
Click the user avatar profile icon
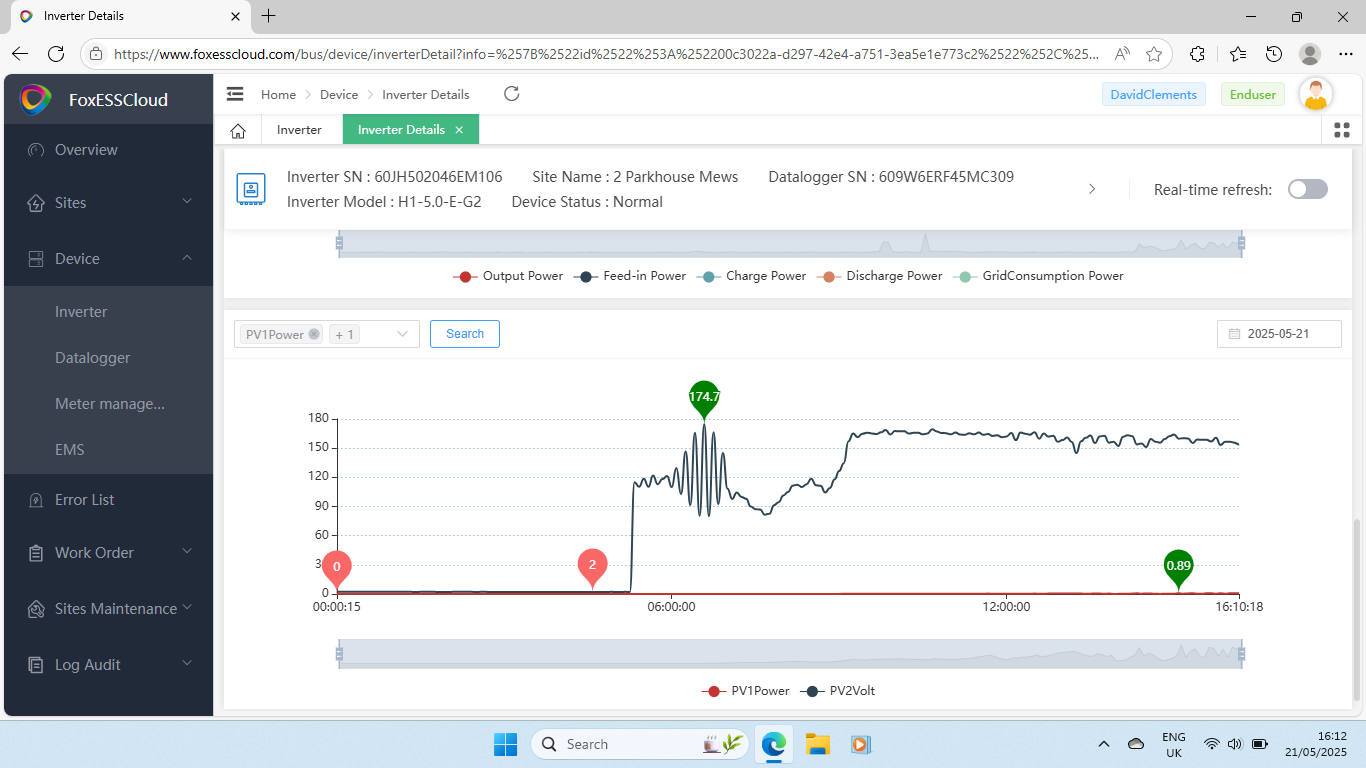tap(1316, 95)
